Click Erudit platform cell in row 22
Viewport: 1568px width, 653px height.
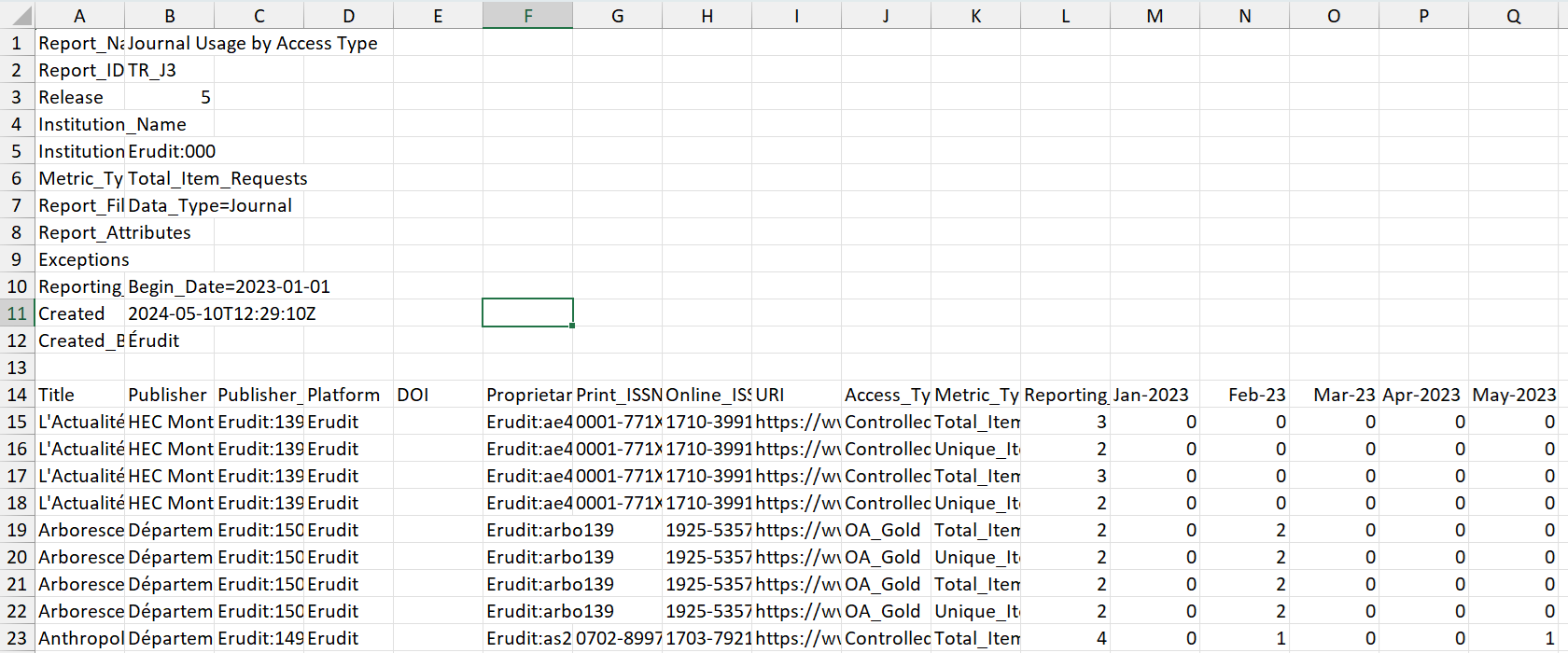349,611
